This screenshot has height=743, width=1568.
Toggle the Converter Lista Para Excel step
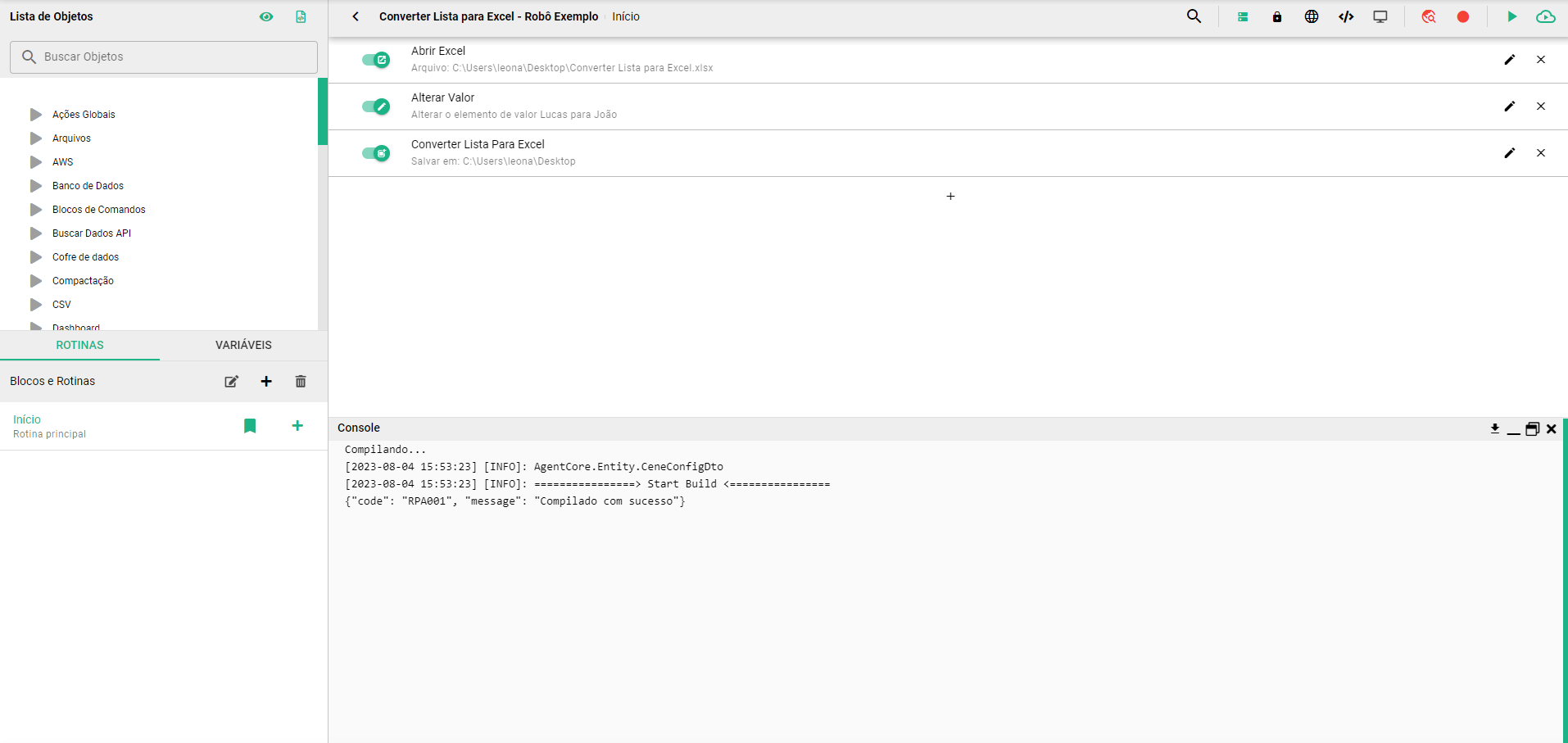coord(376,153)
